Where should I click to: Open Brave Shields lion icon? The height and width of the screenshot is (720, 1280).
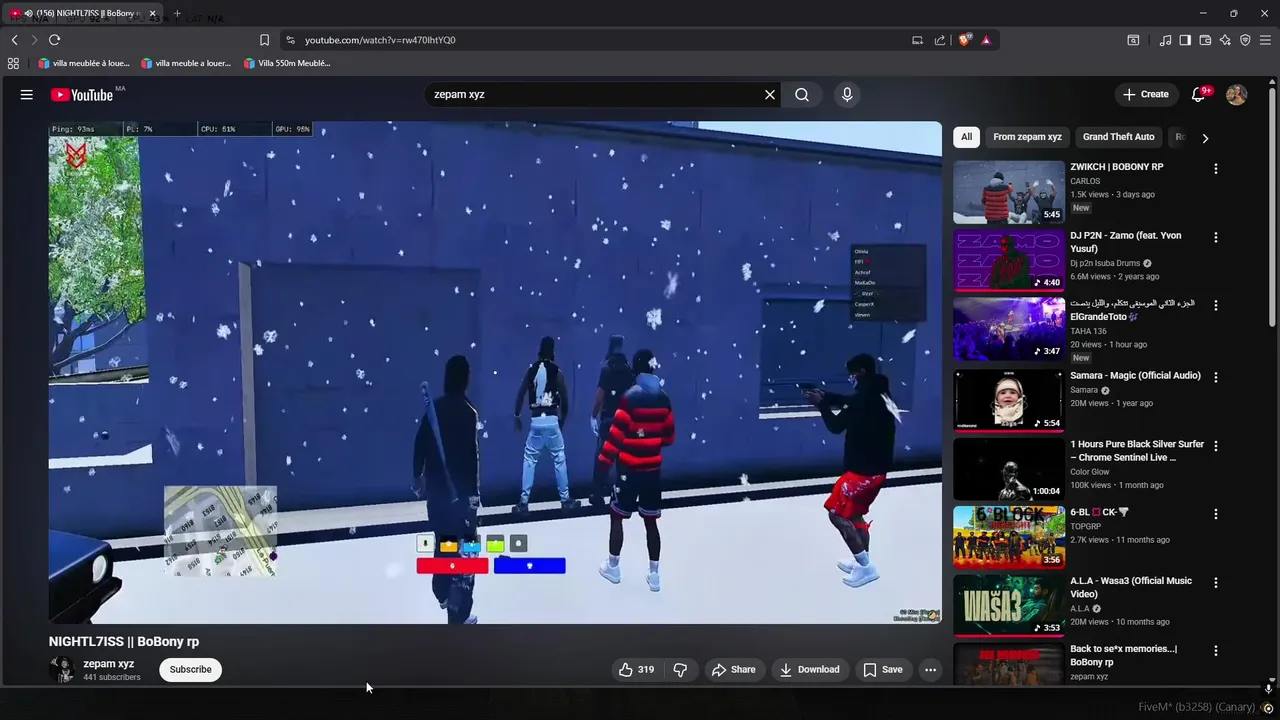click(965, 40)
